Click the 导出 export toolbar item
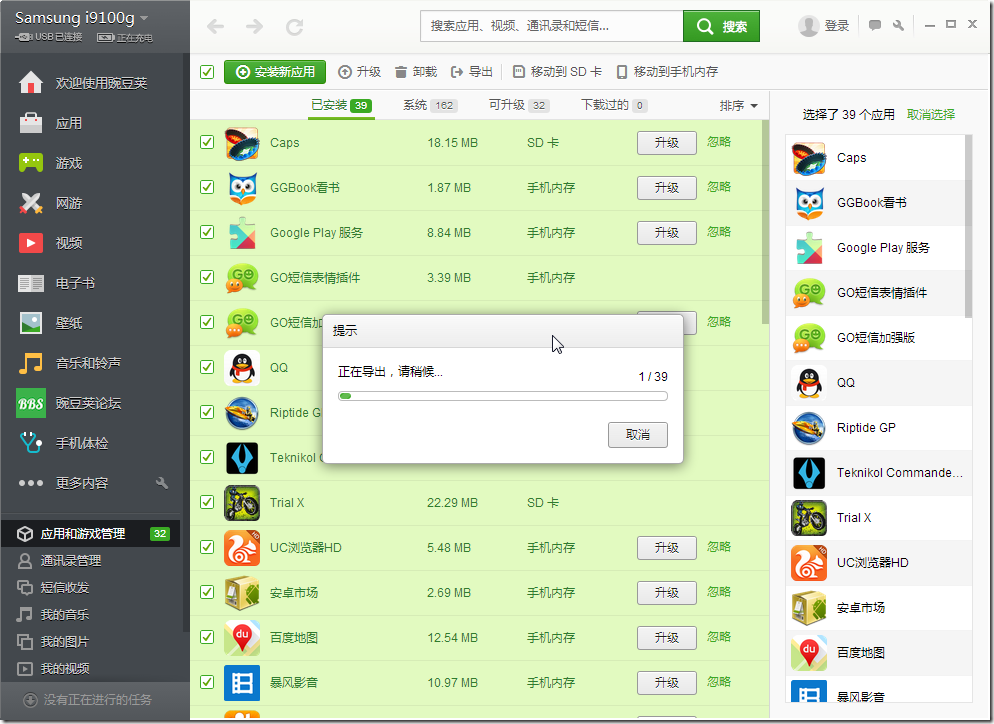 (x=472, y=72)
